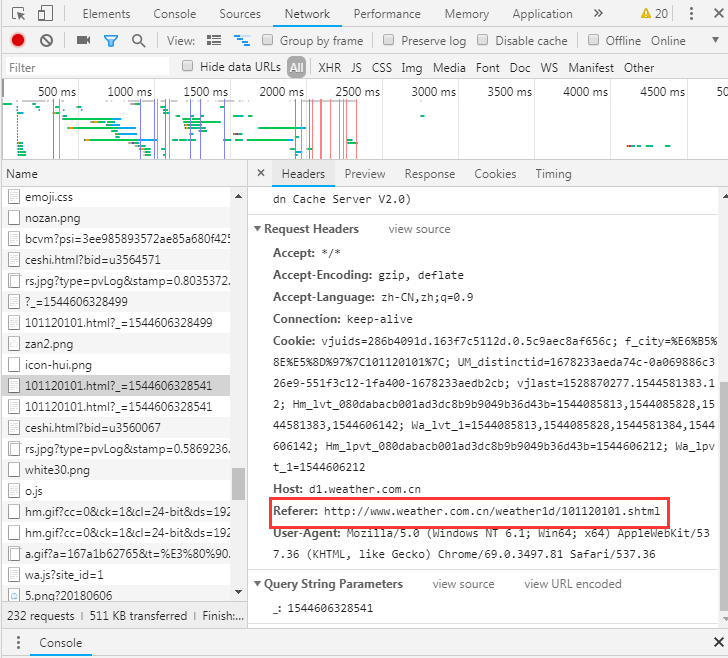
Task: Enable Group by frame checkbox
Action: point(267,40)
